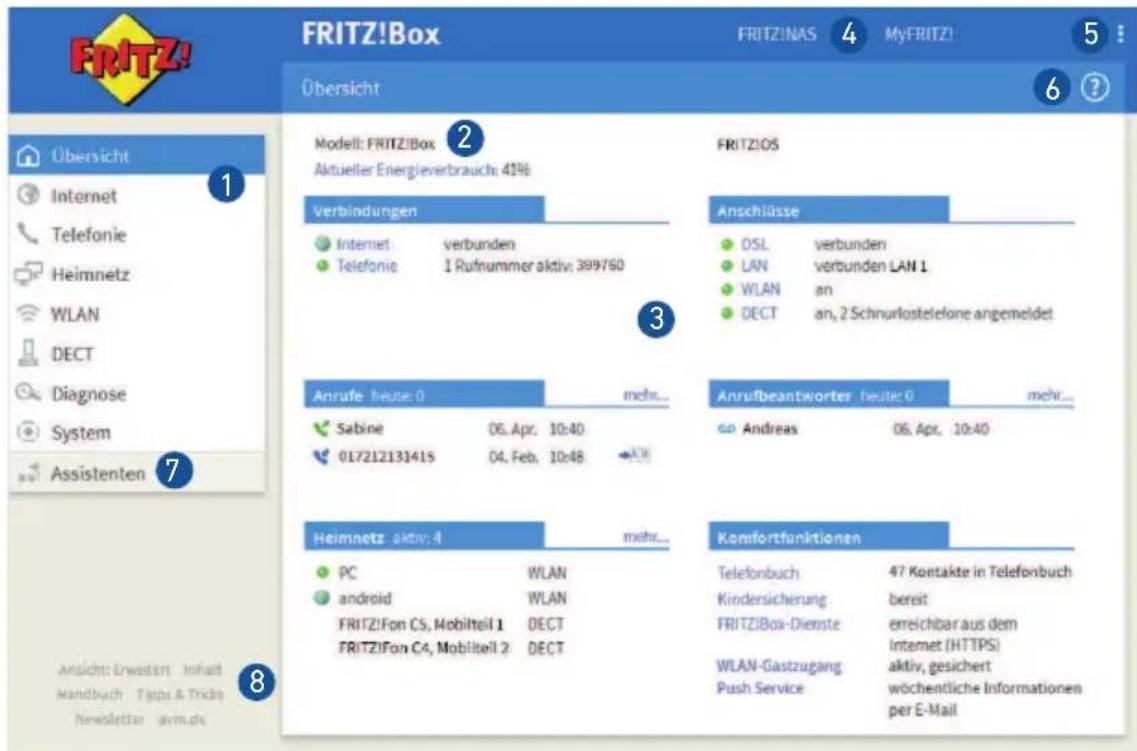Click Ansicht: Erweitert footer link
This screenshot has height=751, width=1137.
(114, 670)
